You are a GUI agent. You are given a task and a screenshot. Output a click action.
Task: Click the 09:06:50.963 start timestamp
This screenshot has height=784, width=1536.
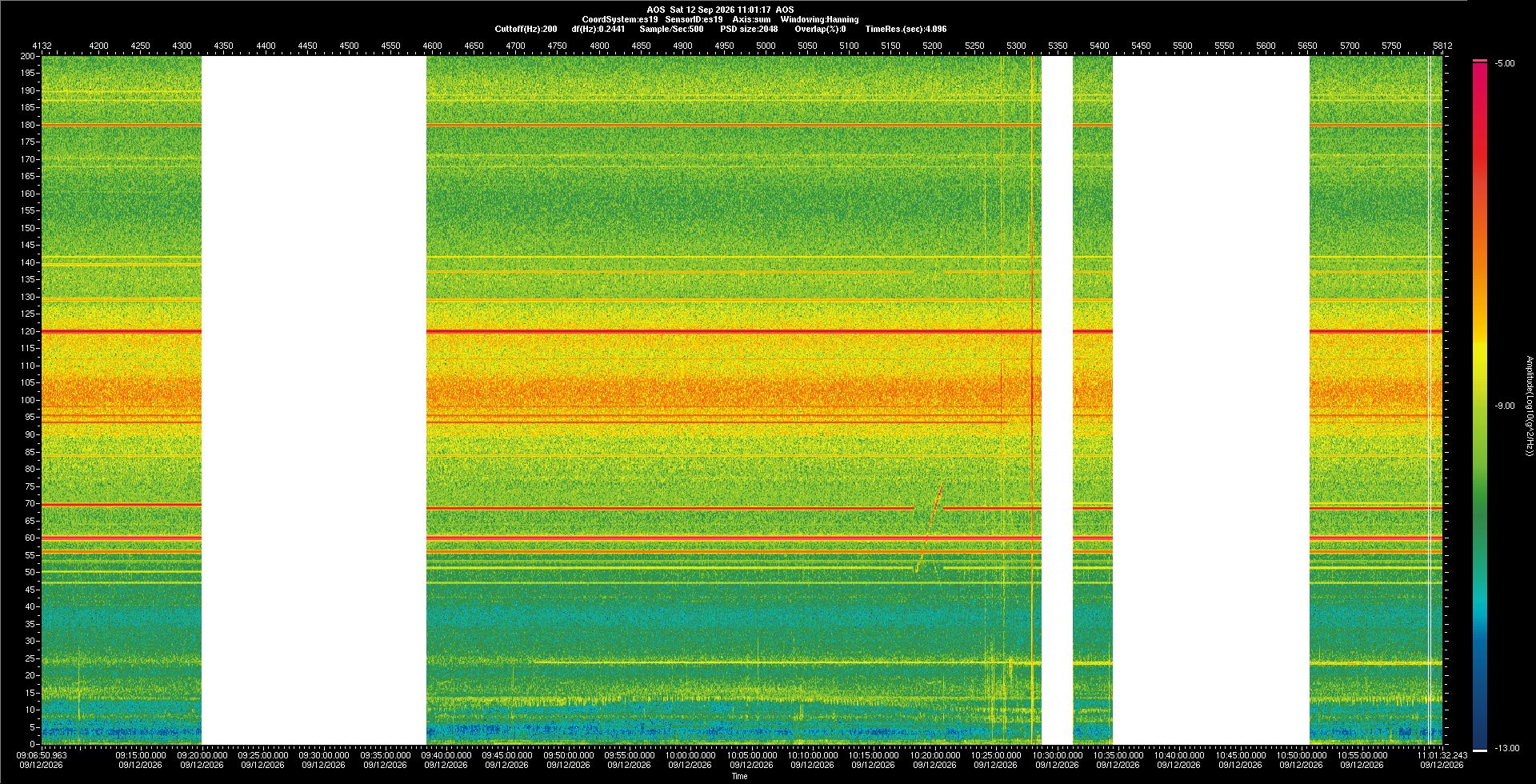point(42,754)
